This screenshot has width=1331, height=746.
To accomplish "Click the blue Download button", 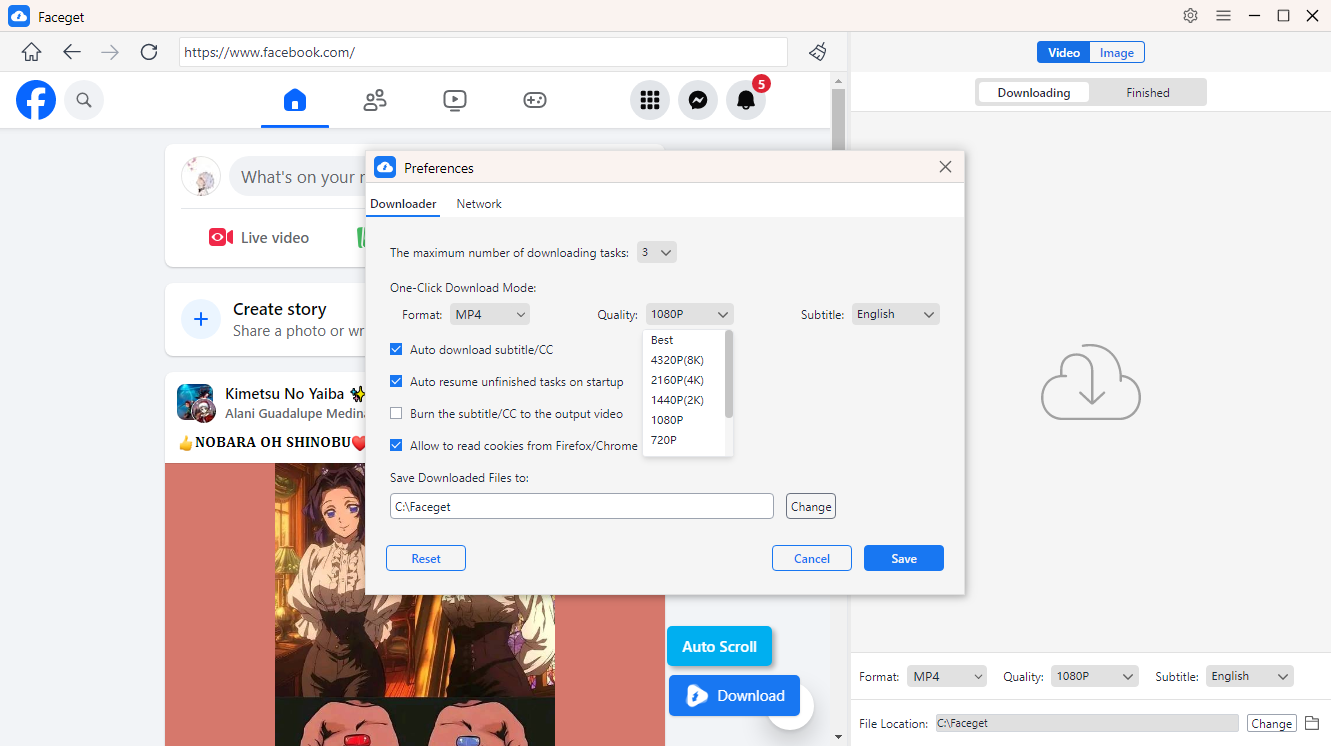I will tap(734, 696).
